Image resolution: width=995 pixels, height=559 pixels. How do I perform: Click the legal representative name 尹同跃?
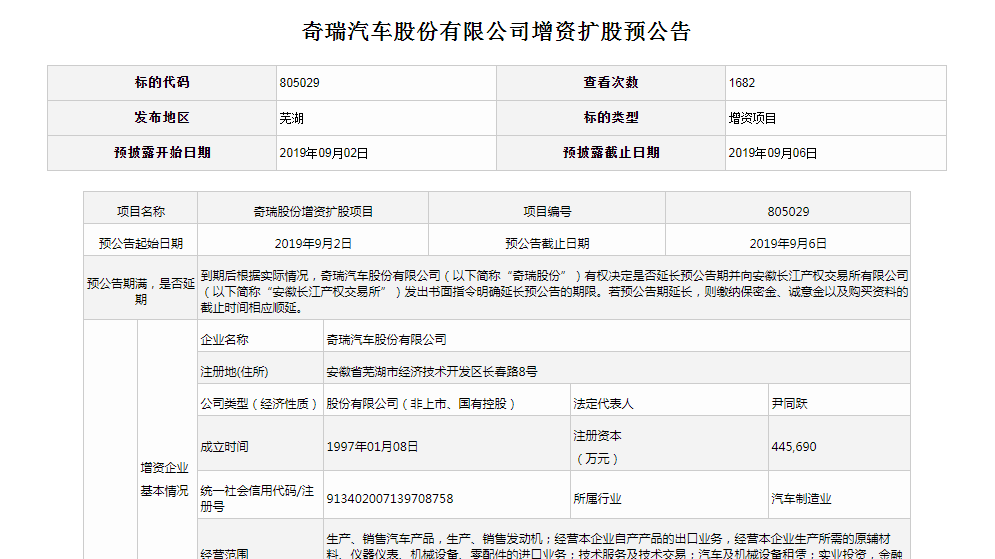pyautogui.click(x=789, y=404)
